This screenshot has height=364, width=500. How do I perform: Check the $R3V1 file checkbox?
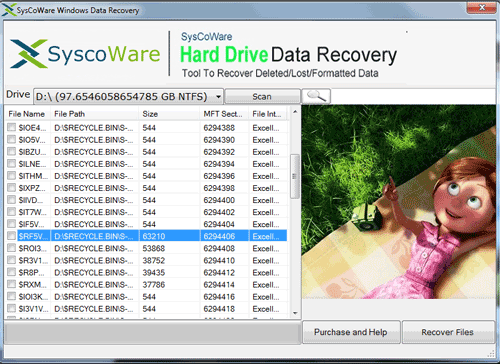point(11,260)
